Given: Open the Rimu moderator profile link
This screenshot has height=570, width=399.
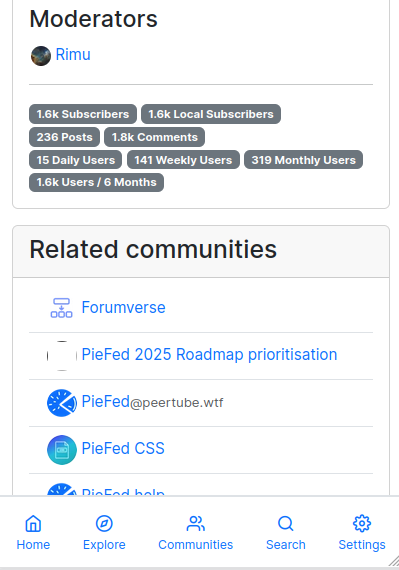Looking at the screenshot, I should click(x=73, y=55).
